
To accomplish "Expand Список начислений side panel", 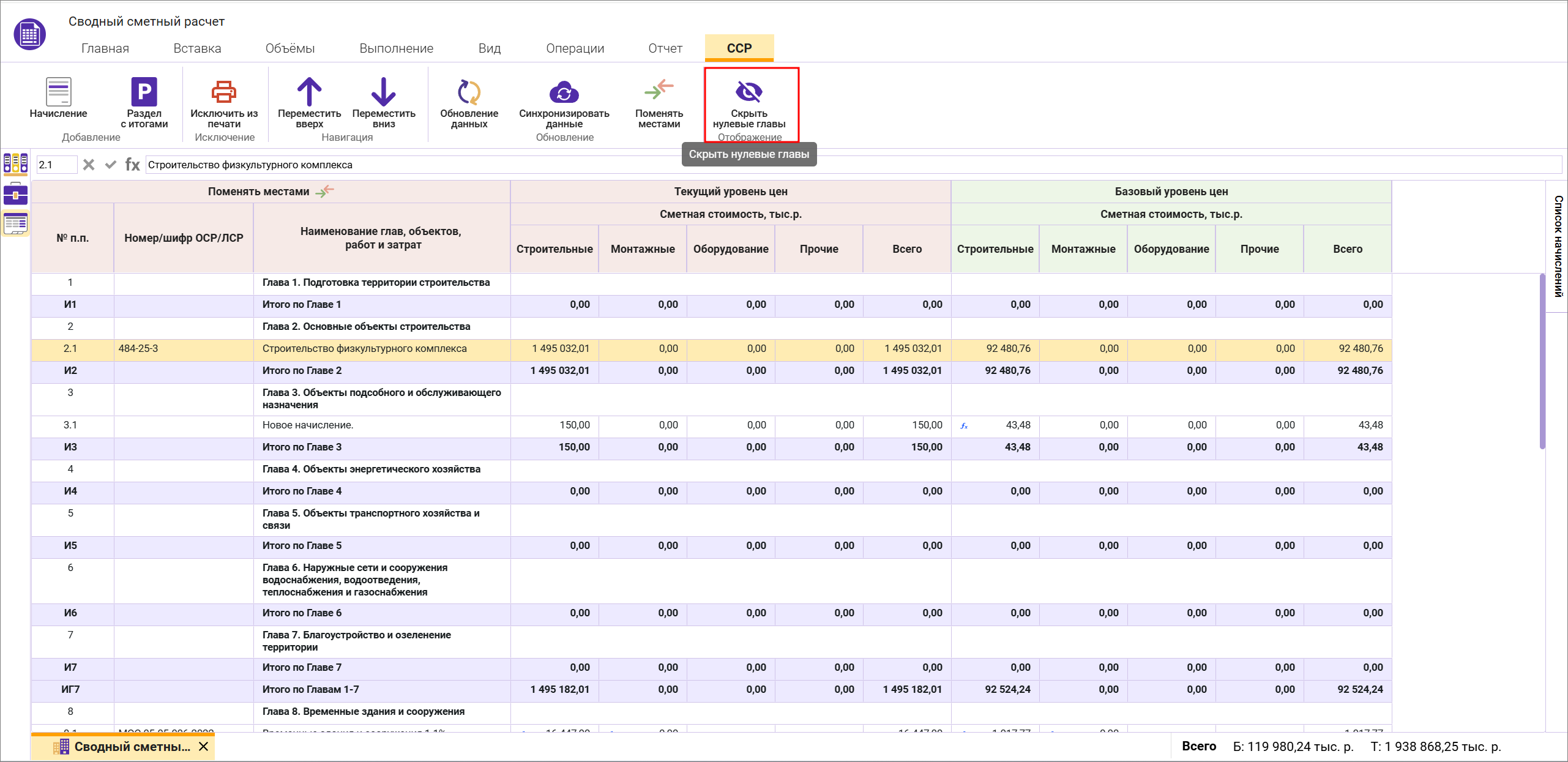I will [x=1558, y=246].
